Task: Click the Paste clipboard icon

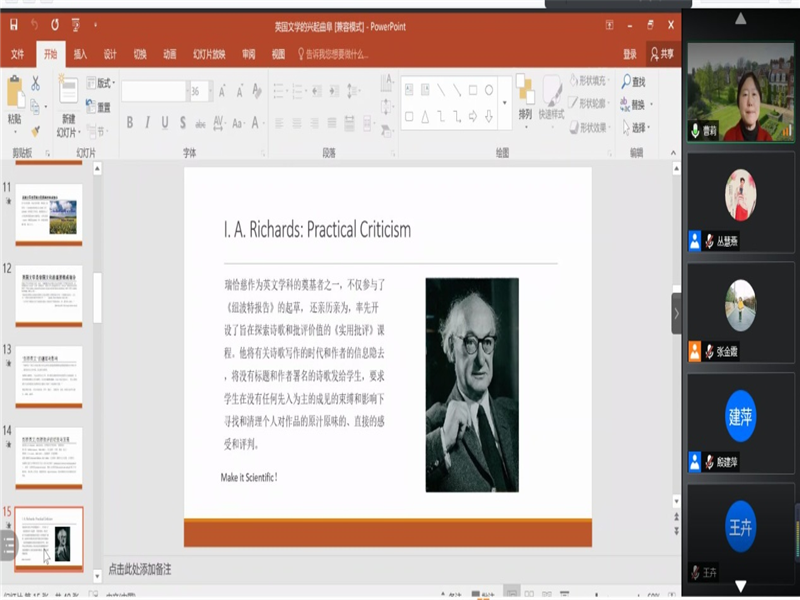Action: point(14,94)
